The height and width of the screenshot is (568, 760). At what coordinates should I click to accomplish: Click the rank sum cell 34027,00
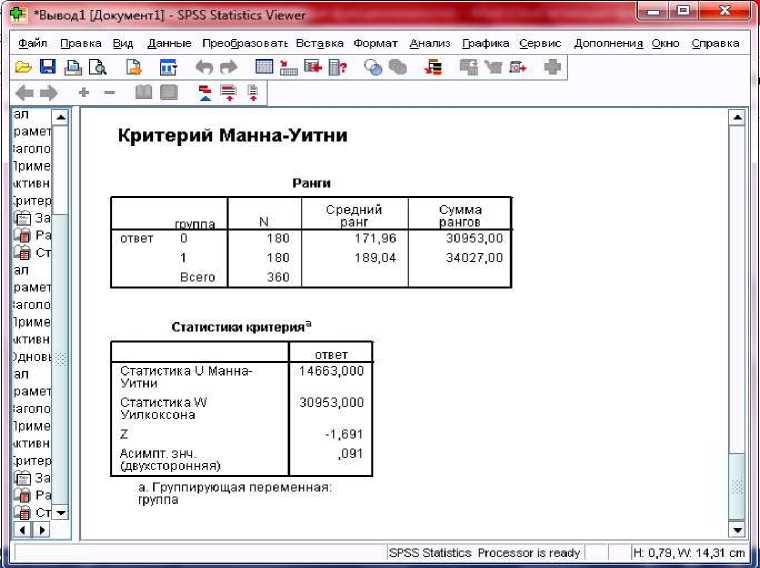474,258
